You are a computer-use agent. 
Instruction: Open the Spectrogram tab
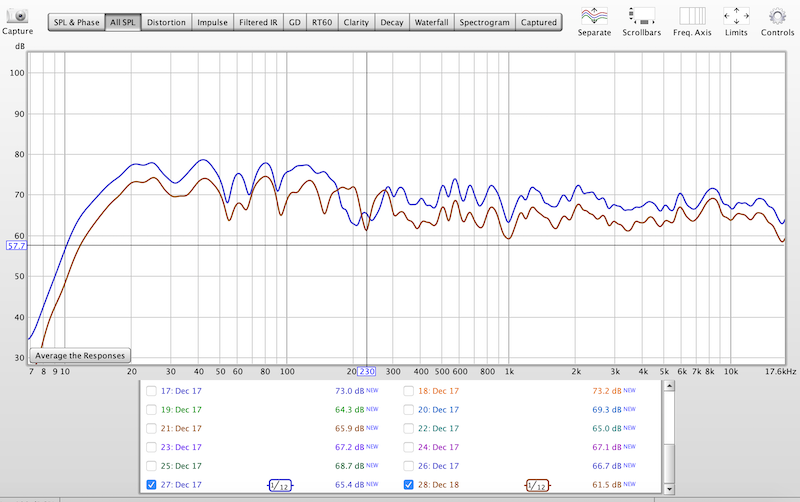[485, 22]
